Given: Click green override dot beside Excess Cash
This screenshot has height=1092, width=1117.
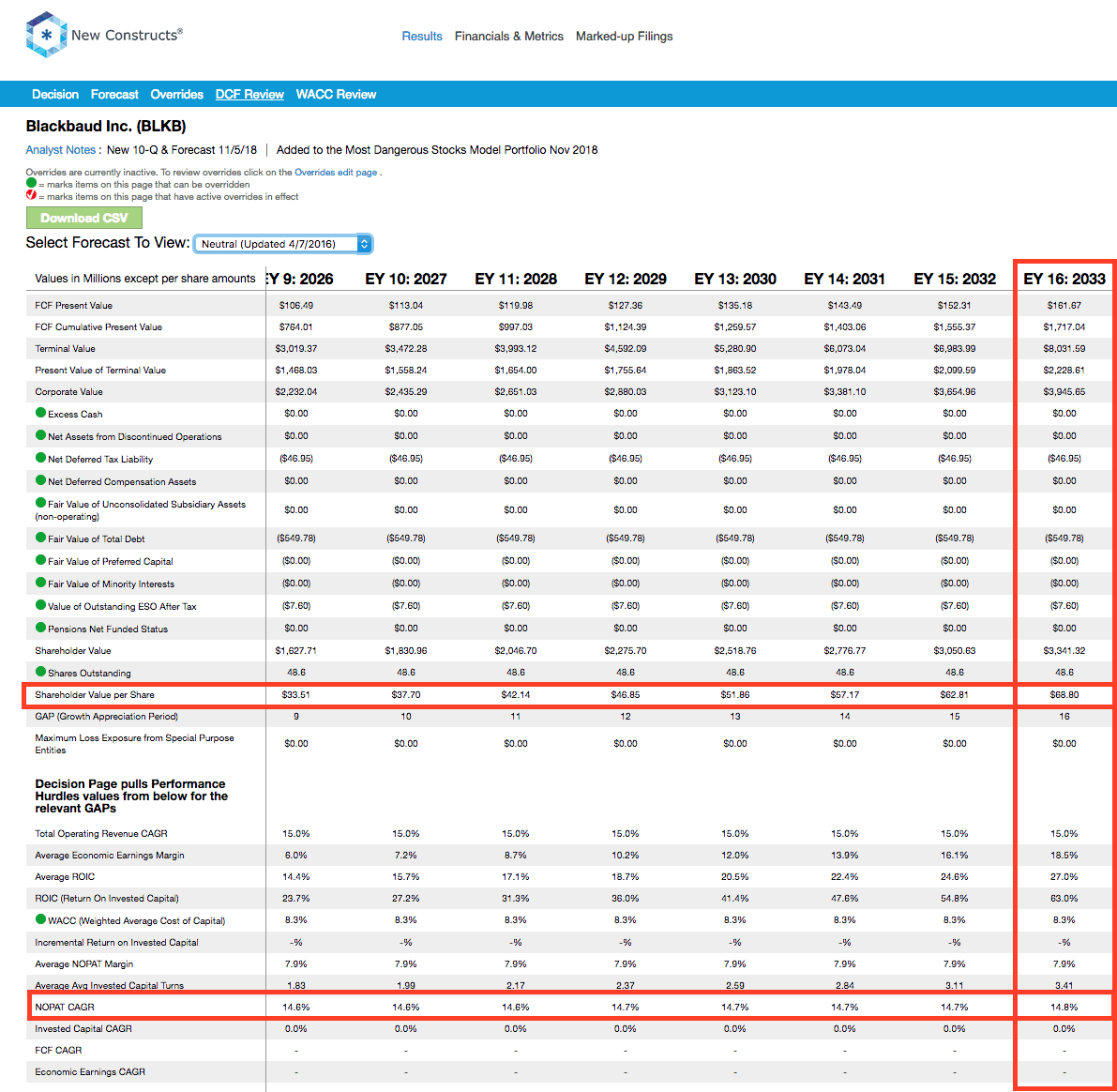Looking at the screenshot, I should [40, 413].
